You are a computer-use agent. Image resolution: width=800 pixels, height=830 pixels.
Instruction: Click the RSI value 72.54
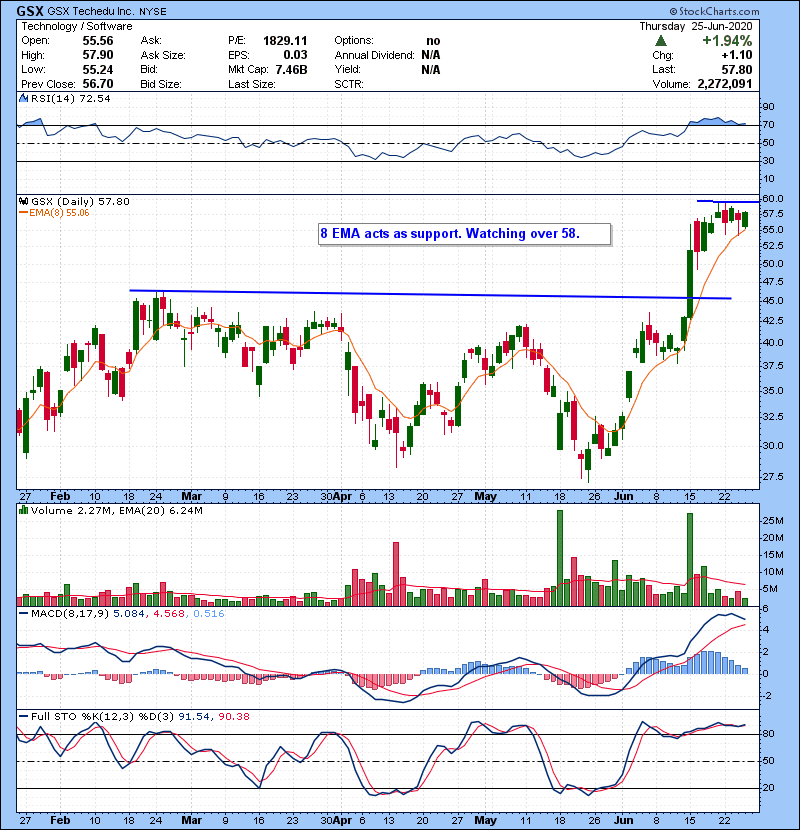[95, 98]
